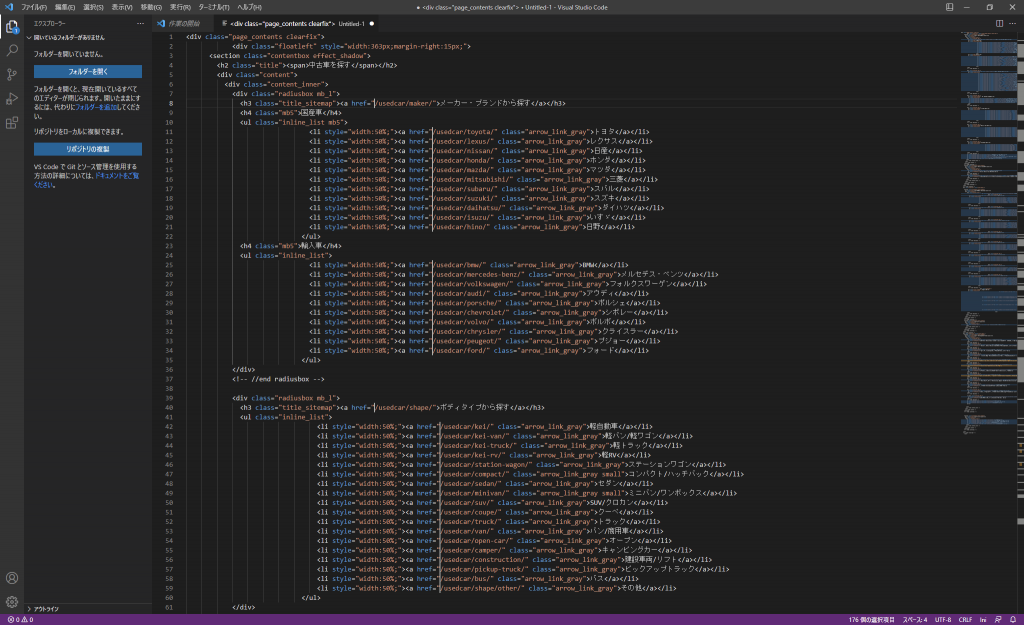
Task: Restore down the VS Code window
Action: tap(989, 7)
